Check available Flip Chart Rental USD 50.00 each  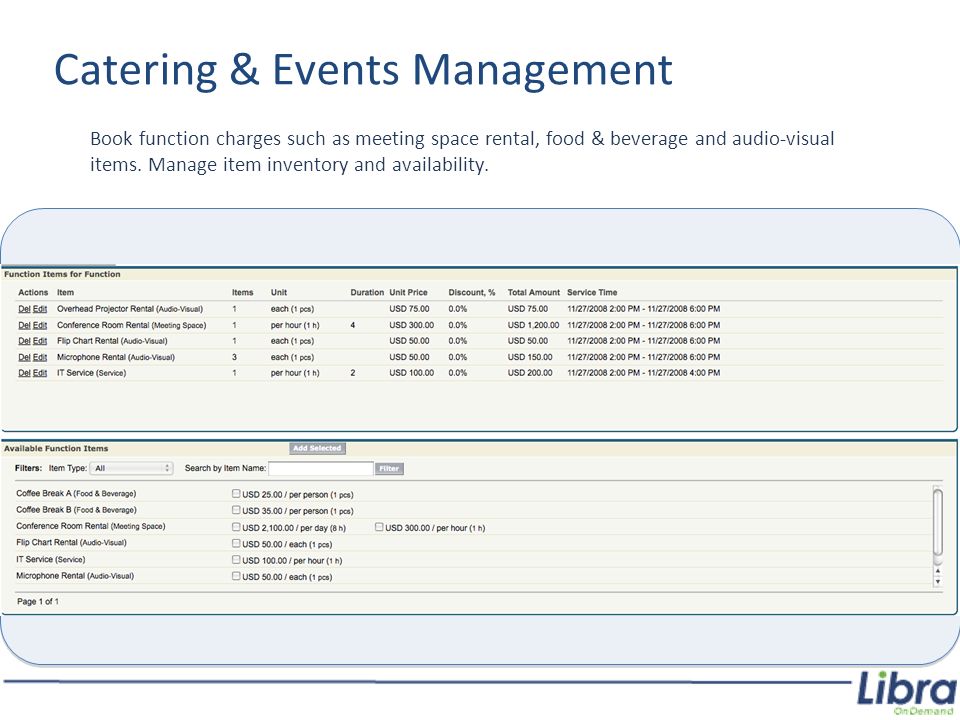236,543
